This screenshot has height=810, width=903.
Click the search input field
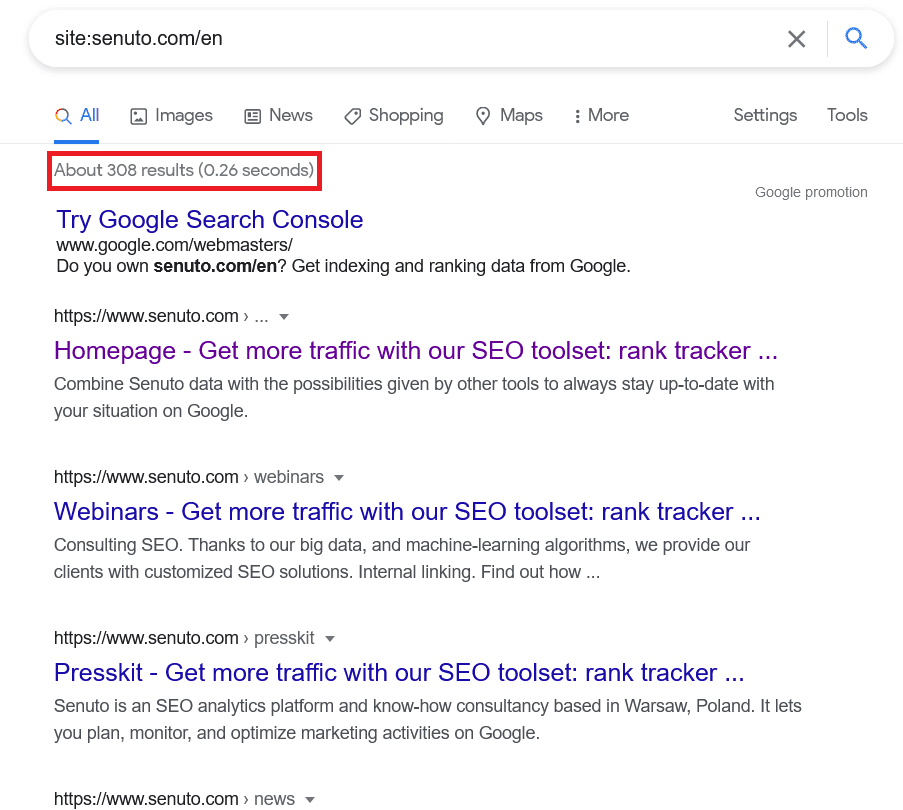[x=400, y=39]
